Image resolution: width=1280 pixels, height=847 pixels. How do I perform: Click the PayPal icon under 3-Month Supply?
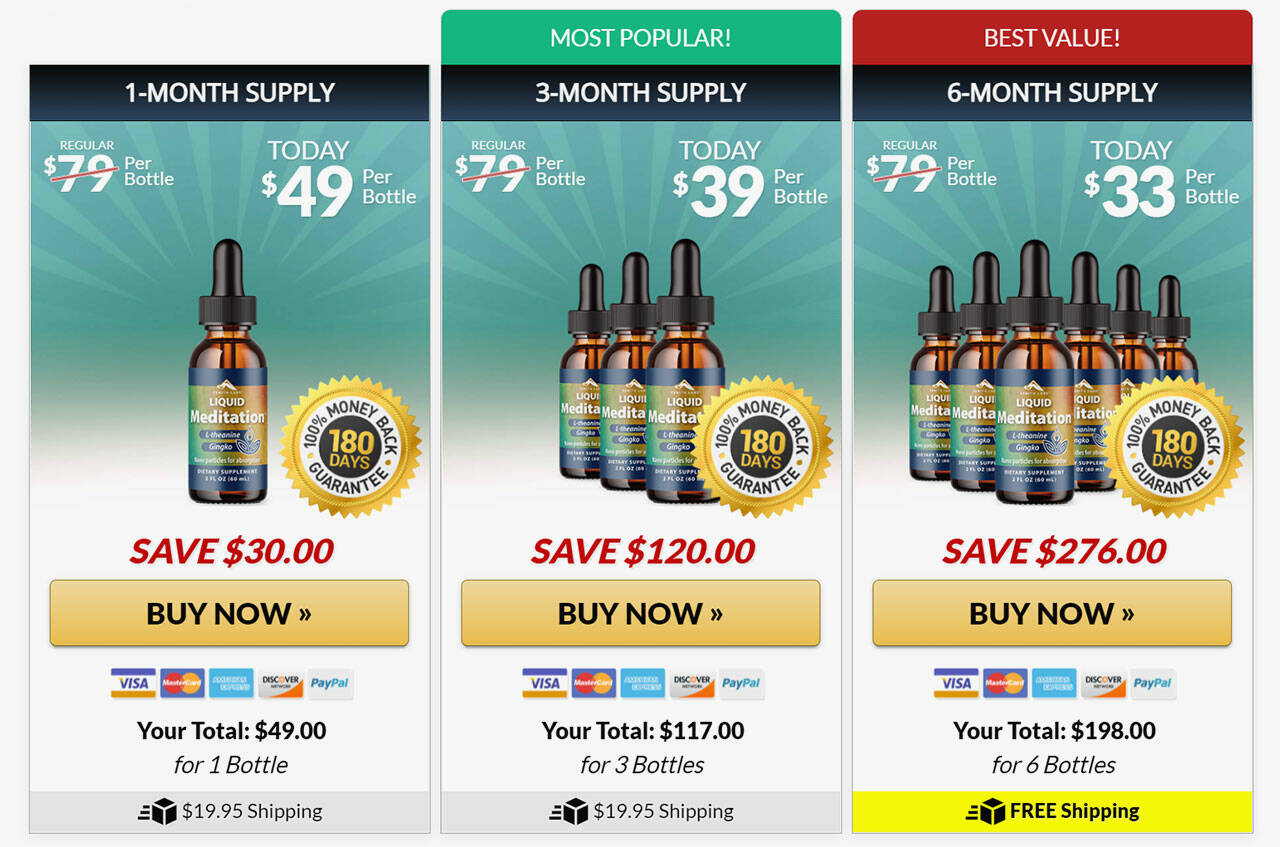(x=741, y=683)
